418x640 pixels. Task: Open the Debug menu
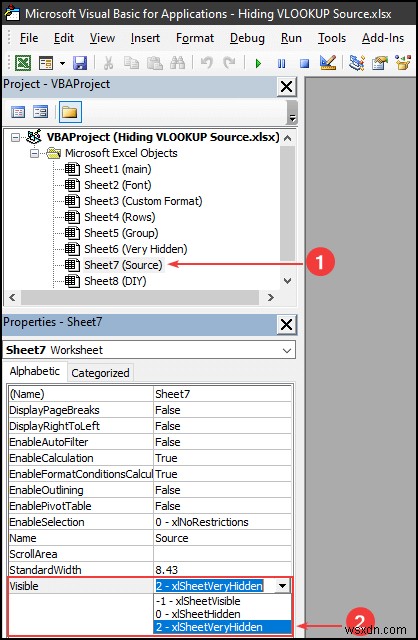[x=247, y=38]
